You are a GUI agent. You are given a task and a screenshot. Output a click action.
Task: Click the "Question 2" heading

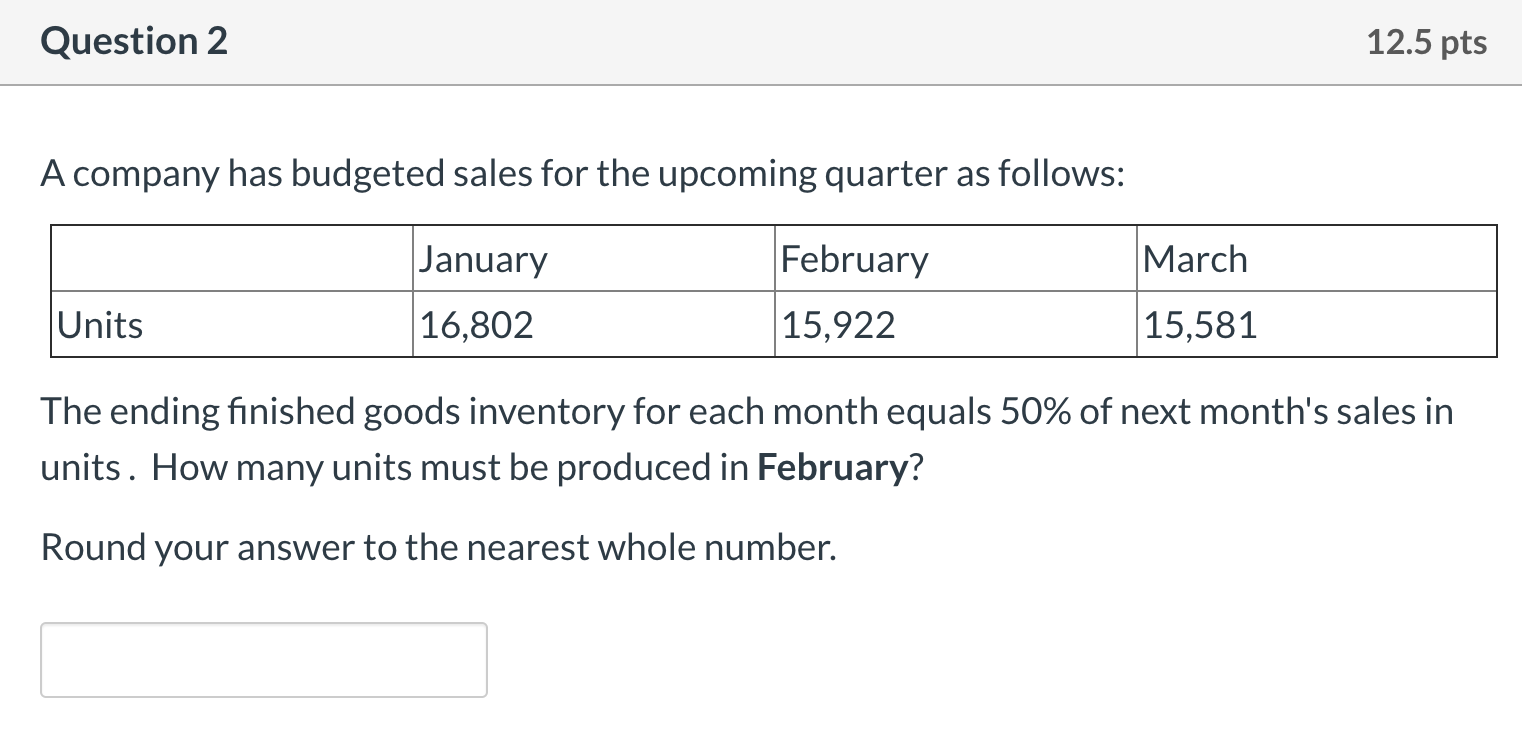point(134,42)
